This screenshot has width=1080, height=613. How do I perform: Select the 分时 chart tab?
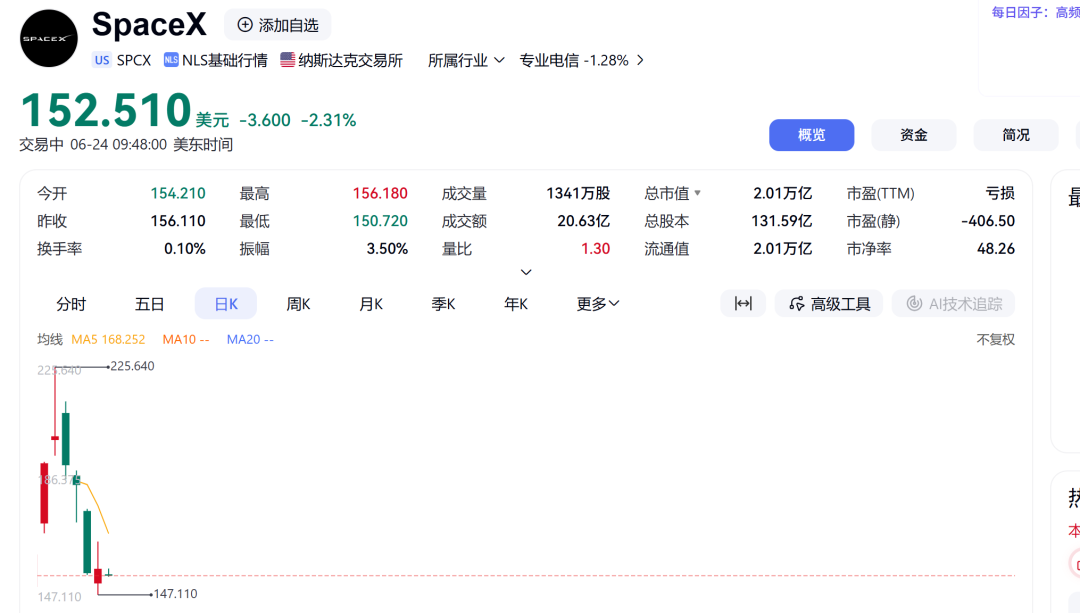click(x=71, y=304)
